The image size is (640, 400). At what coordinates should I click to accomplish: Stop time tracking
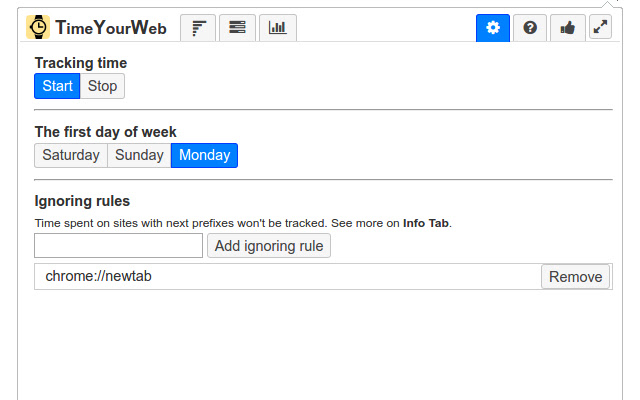coord(102,86)
